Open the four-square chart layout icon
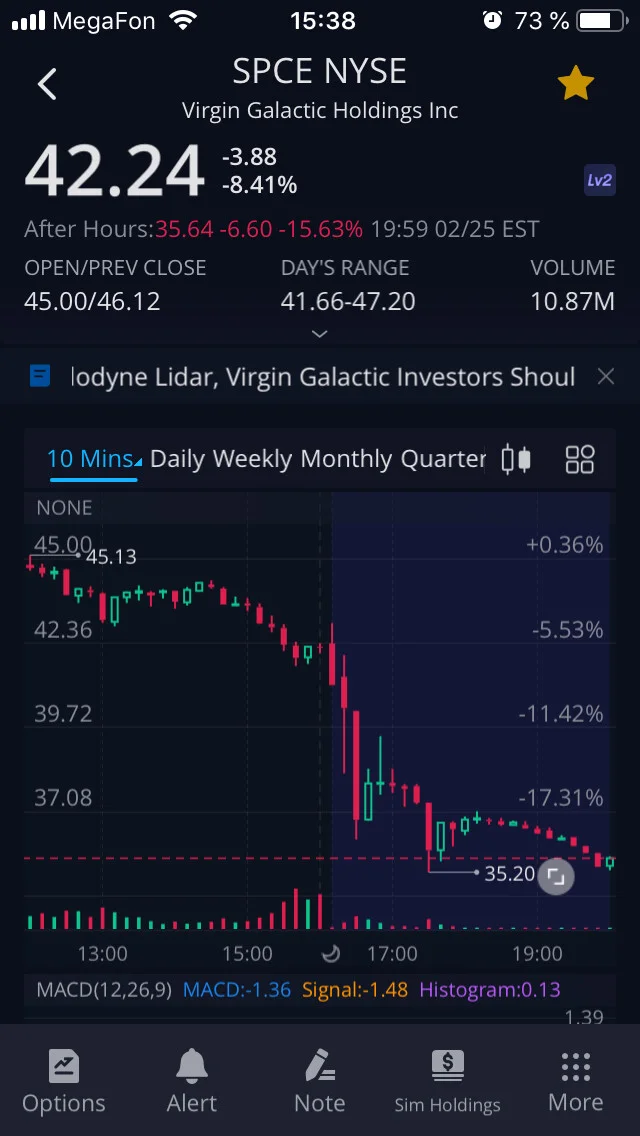 579,459
